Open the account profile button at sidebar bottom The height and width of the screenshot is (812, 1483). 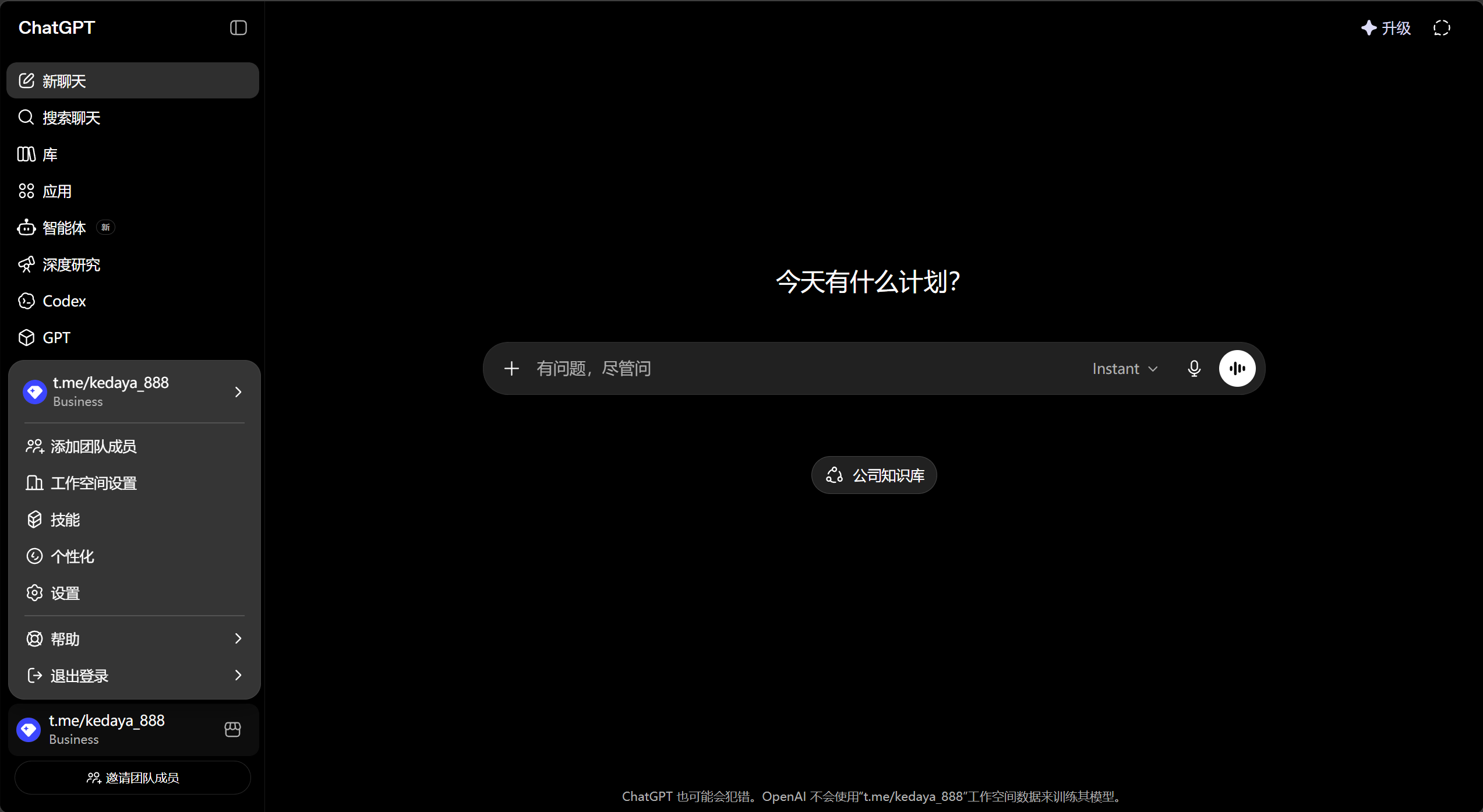133,730
